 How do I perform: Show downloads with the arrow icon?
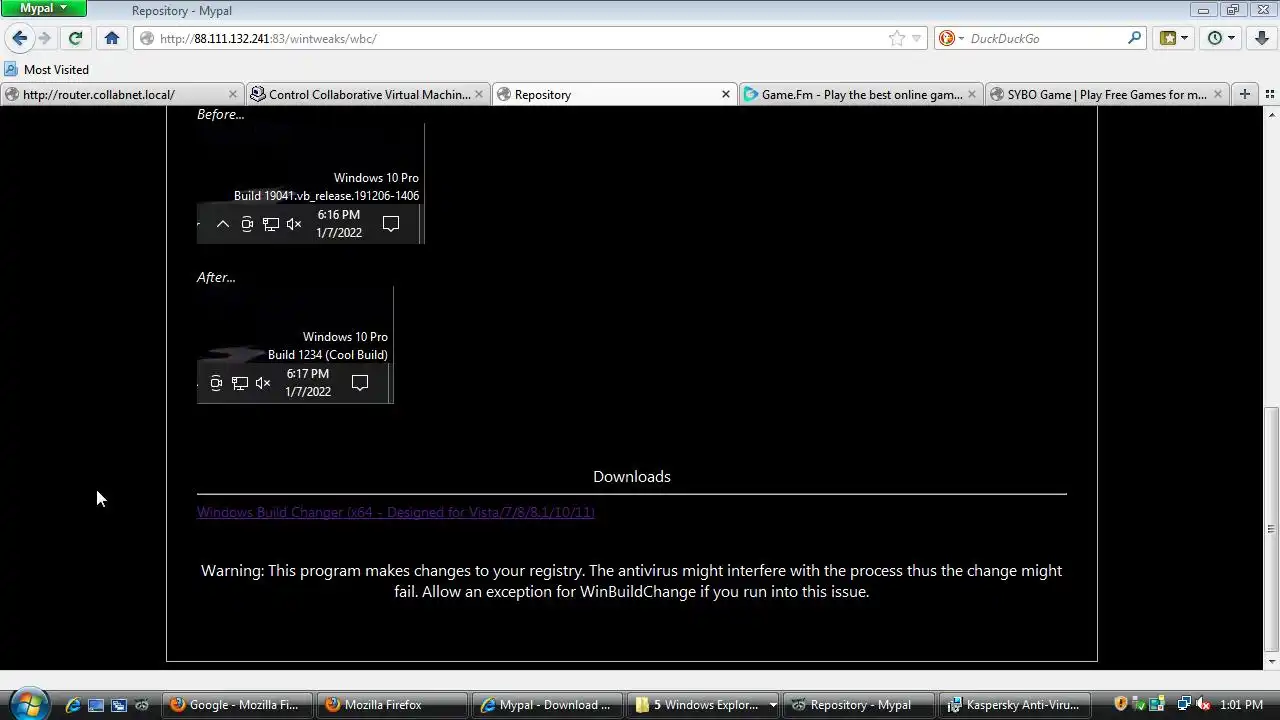point(1261,38)
